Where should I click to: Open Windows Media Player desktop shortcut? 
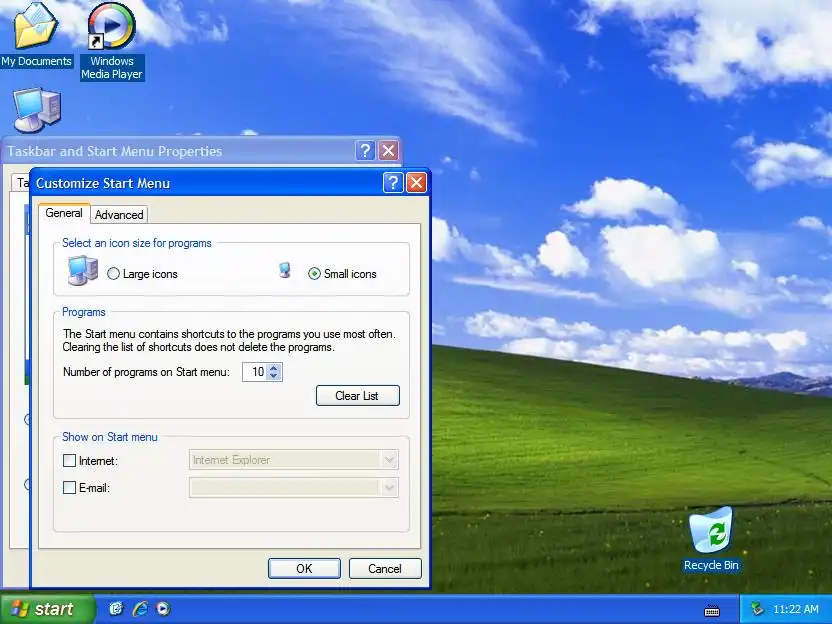[x=111, y=41]
